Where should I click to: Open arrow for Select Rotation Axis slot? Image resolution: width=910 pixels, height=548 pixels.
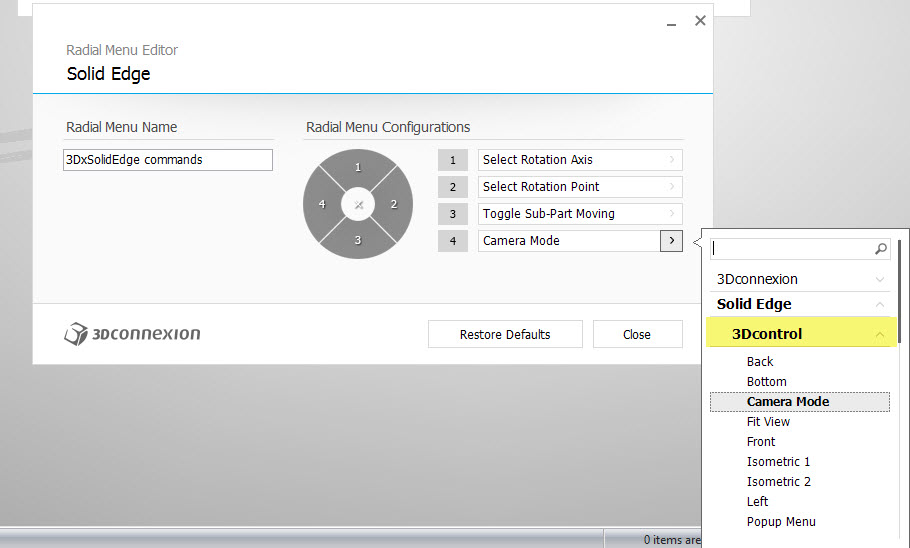[x=671, y=160]
